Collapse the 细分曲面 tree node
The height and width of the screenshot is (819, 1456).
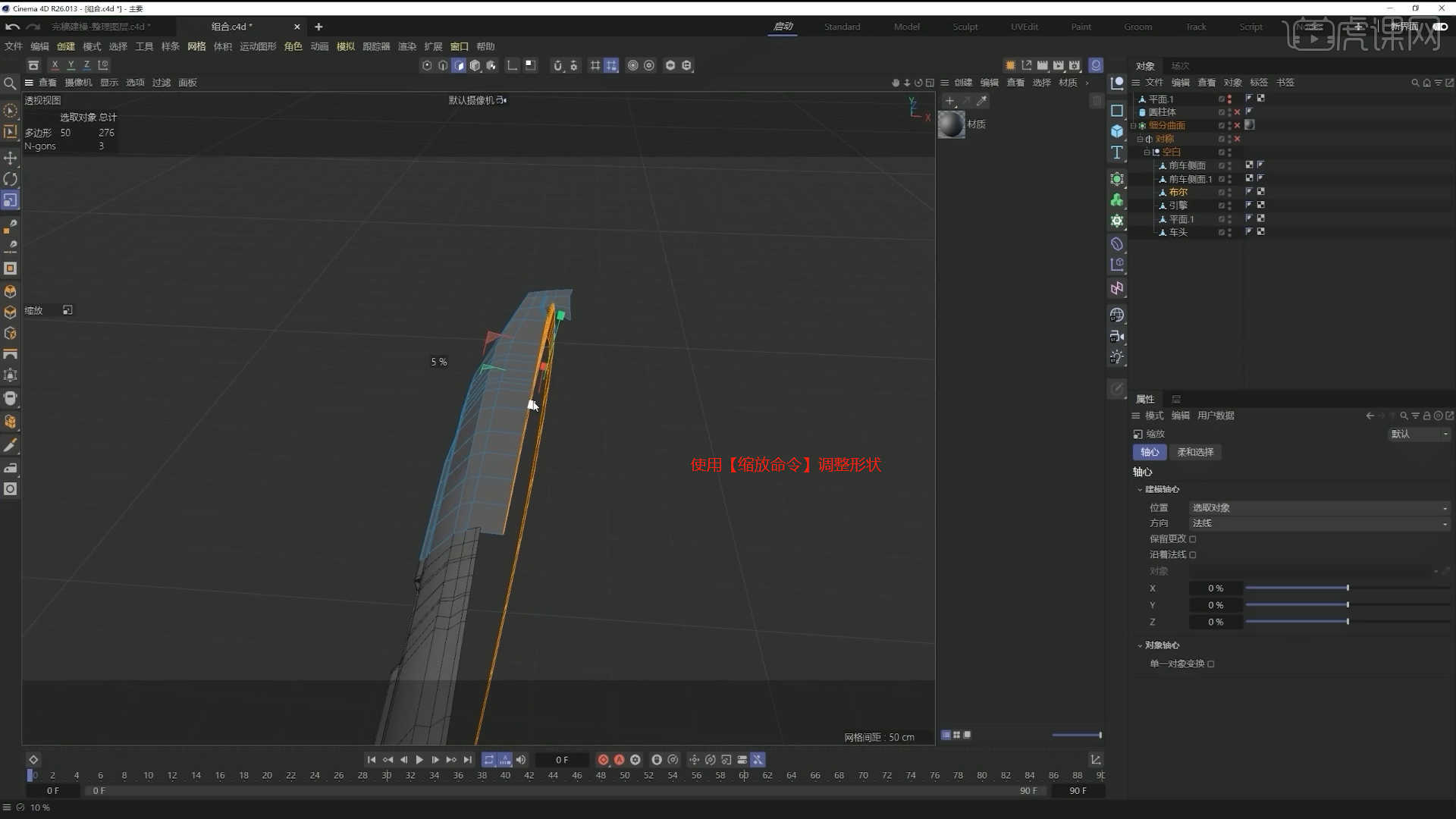click(x=1134, y=126)
